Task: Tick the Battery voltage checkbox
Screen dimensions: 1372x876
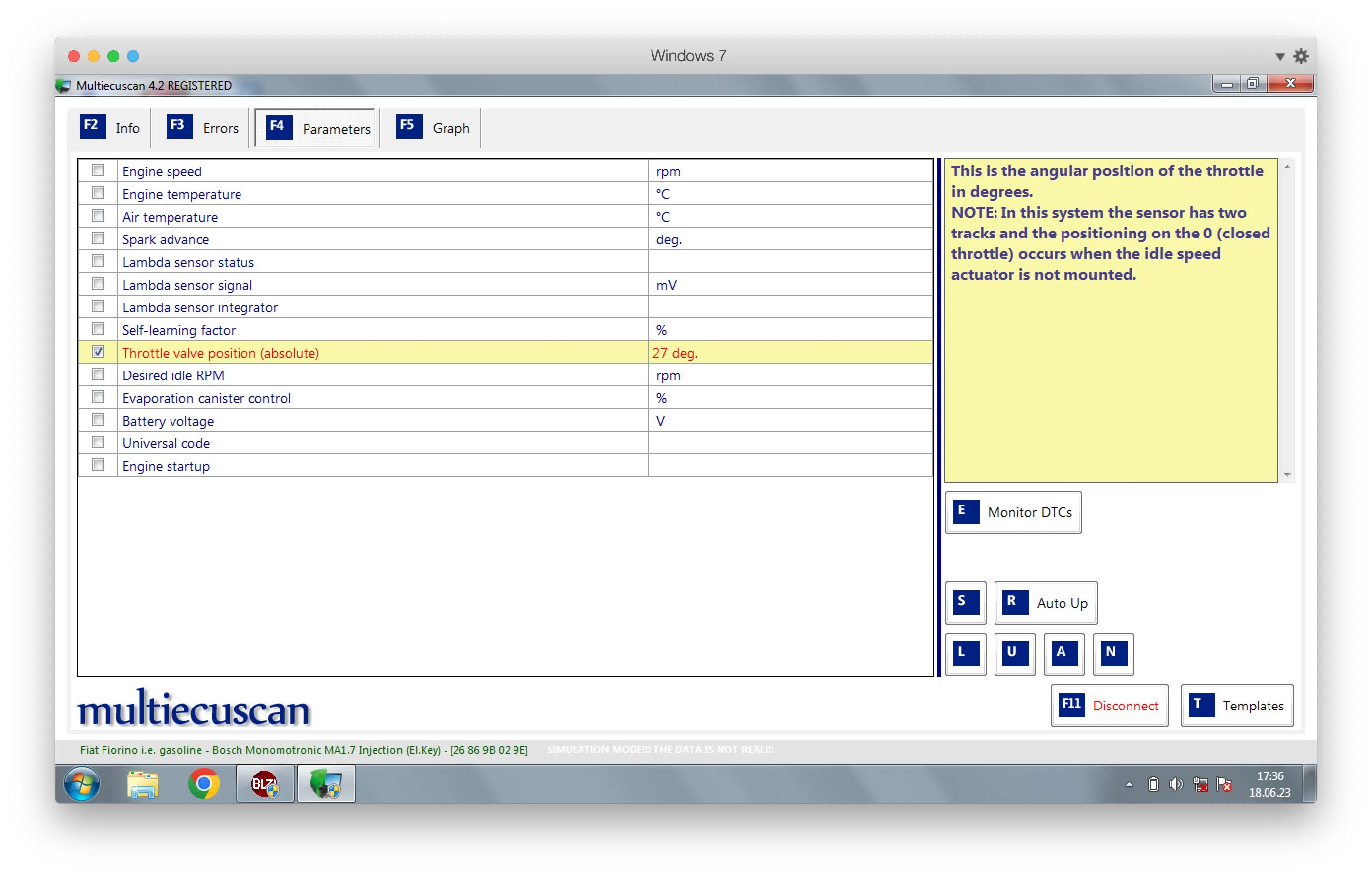Action: (x=98, y=420)
